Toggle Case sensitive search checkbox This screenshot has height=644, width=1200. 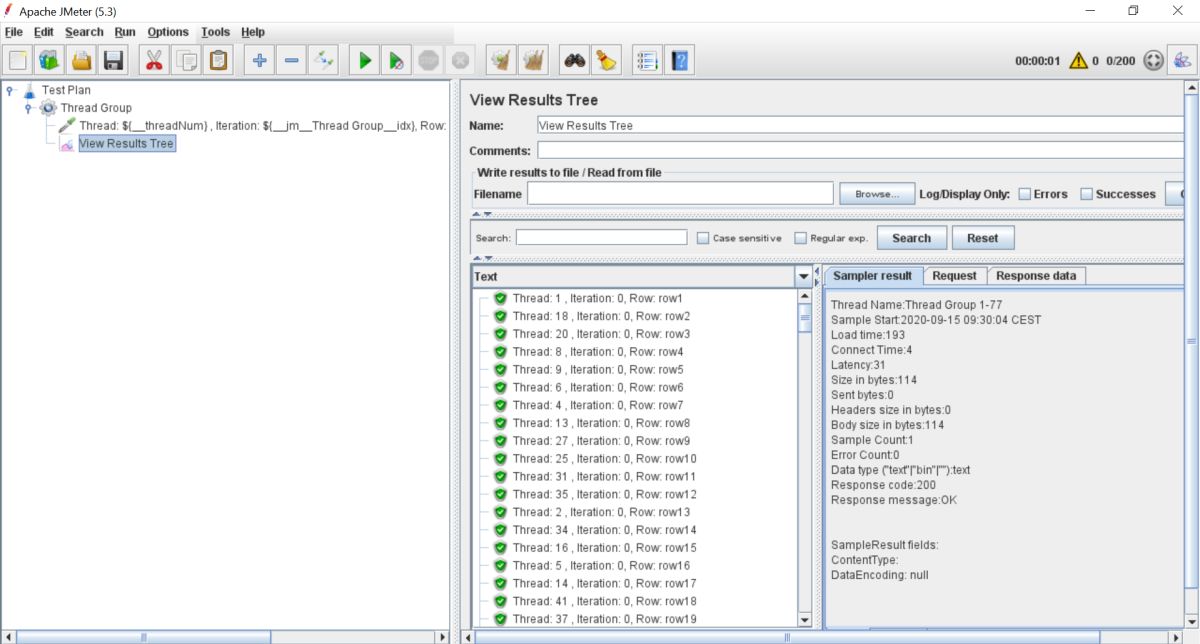pyautogui.click(x=703, y=238)
